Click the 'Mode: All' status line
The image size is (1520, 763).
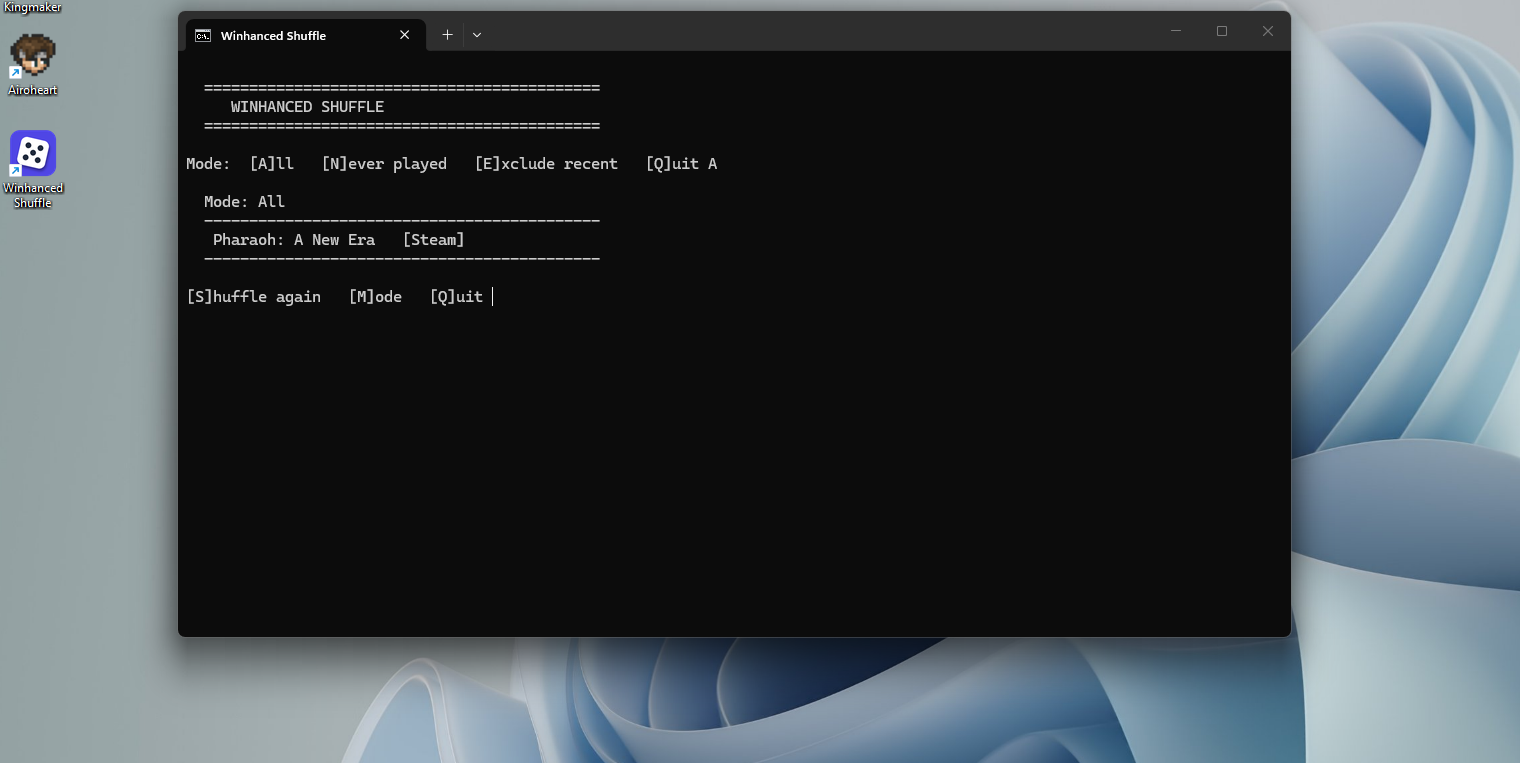[x=244, y=202]
